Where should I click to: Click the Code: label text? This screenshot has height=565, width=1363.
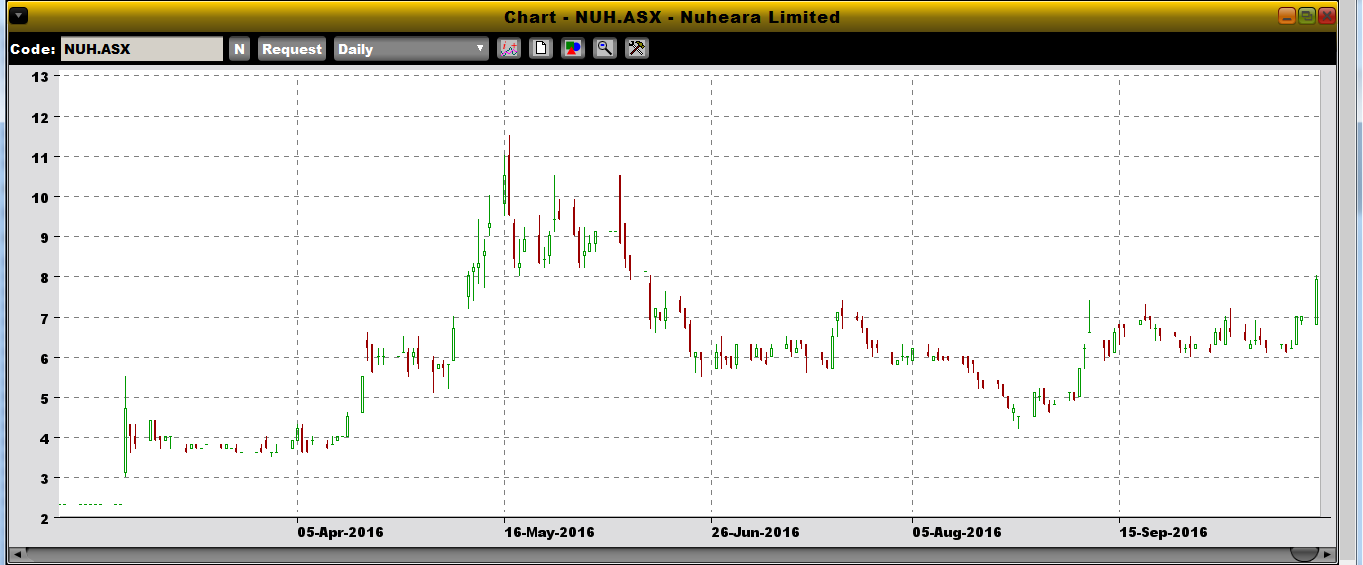pos(32,49)
